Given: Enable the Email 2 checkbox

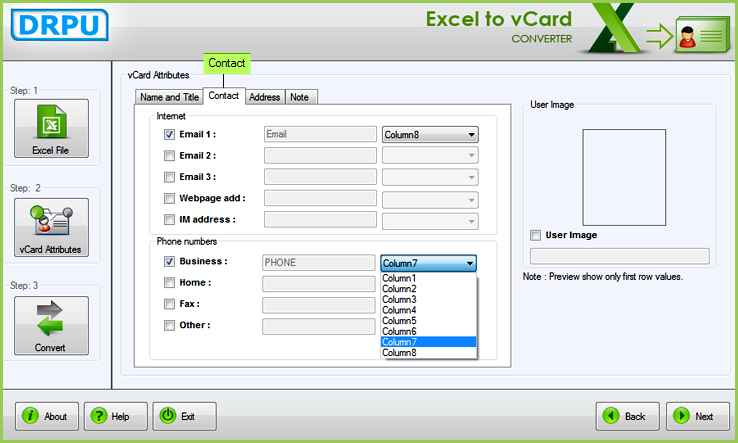Looking at the screenshot, I should point(169,156).
